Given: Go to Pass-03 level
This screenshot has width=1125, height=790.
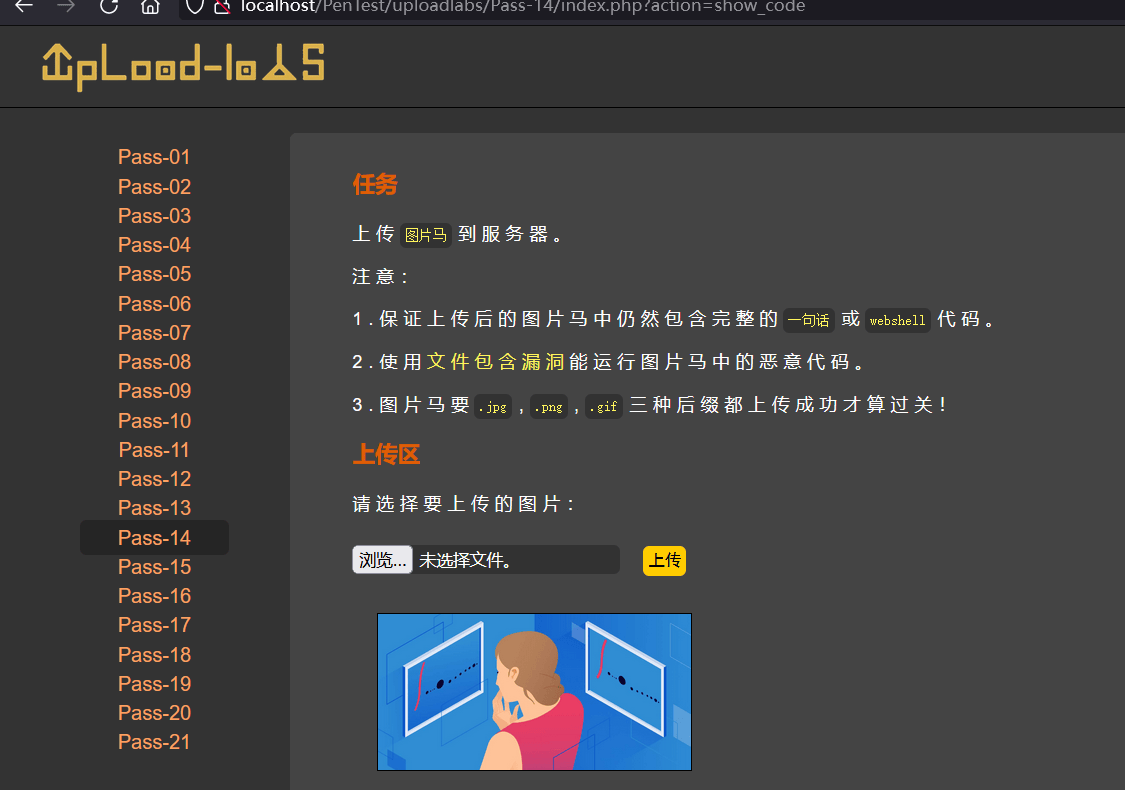Looking at the screenshot, I should (154, 216).
